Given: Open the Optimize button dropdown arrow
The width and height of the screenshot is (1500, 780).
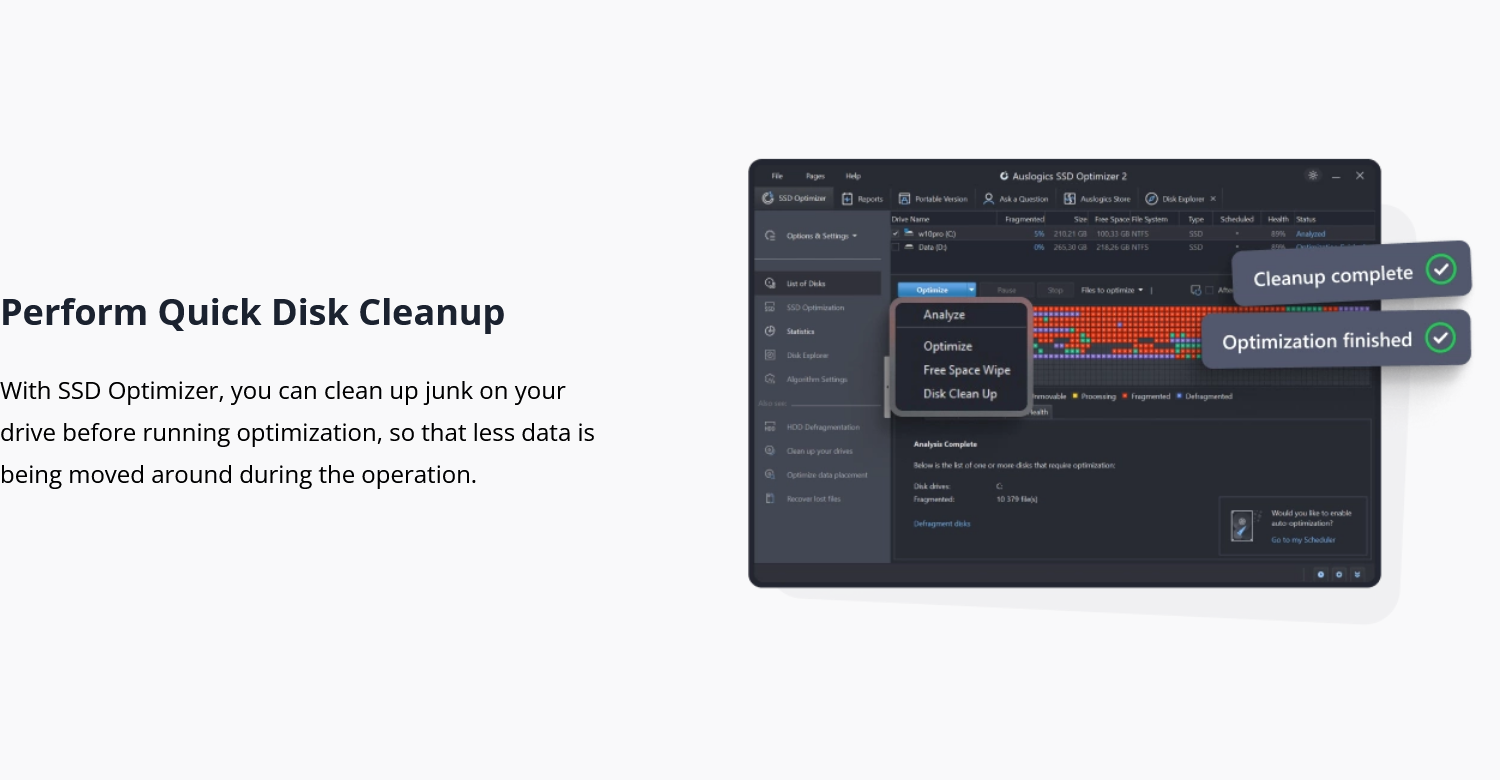Looking at the screenshot, I should (x=971, y=290).
